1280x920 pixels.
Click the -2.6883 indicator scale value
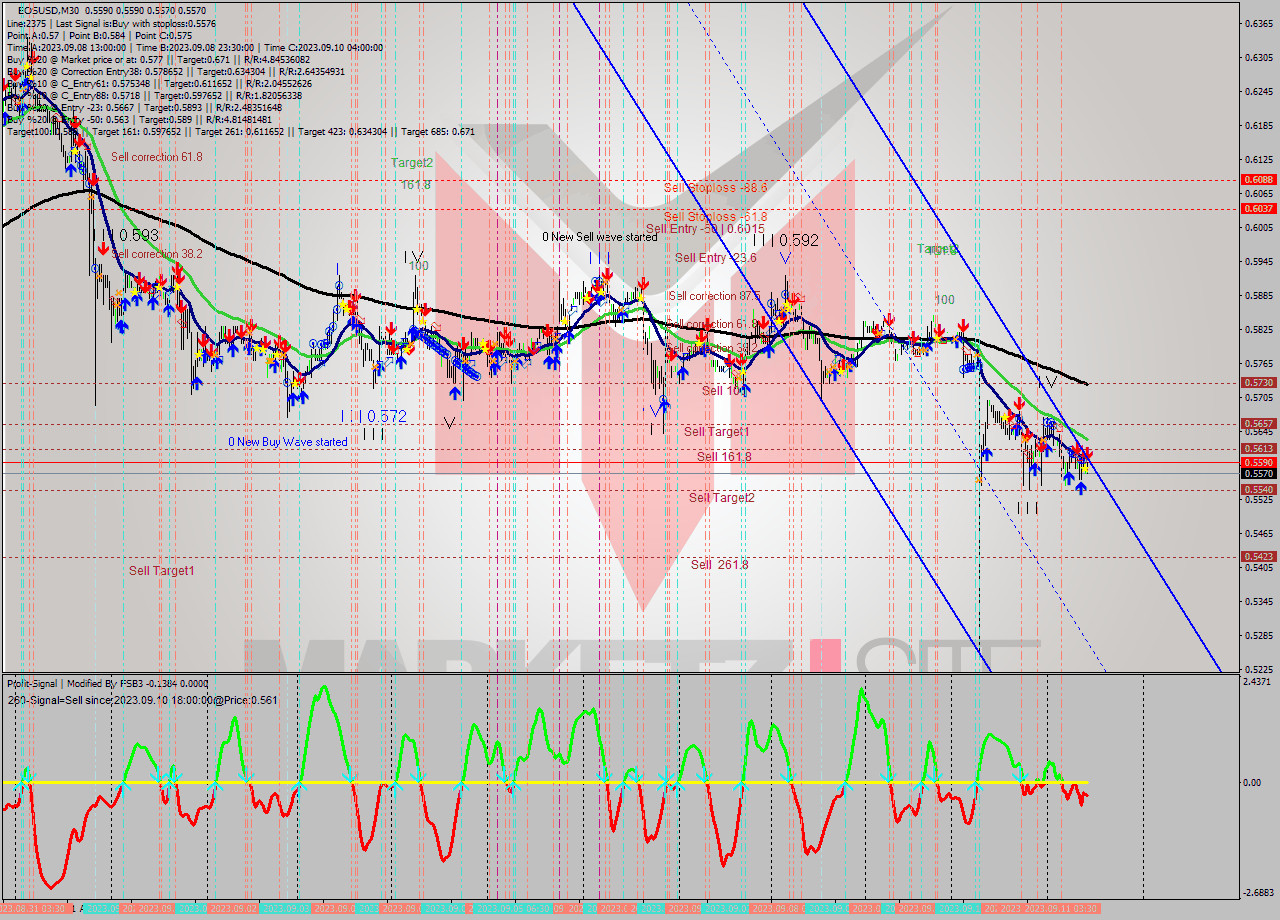[1258, 892]
